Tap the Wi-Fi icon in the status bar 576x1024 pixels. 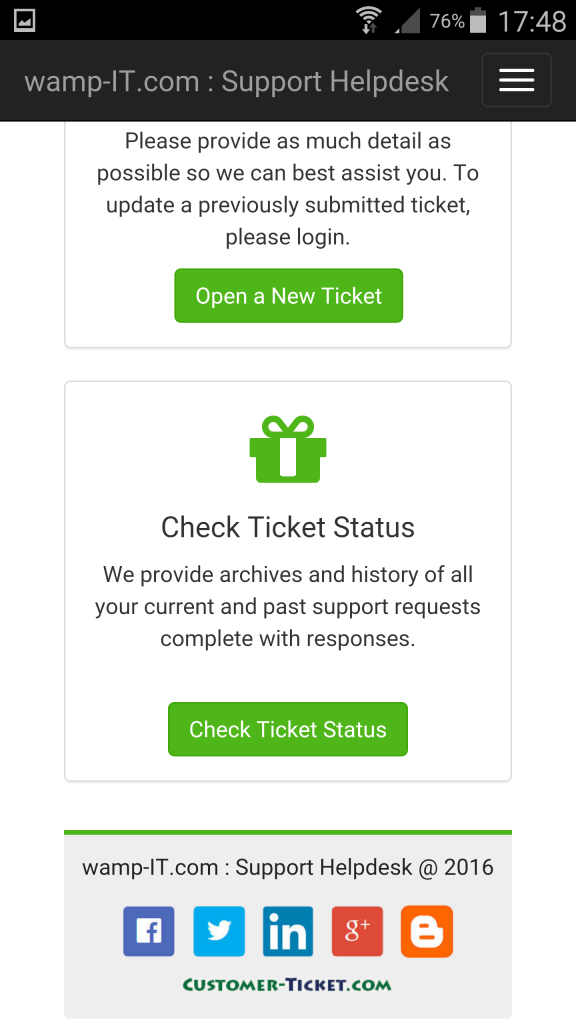[369, 17]
